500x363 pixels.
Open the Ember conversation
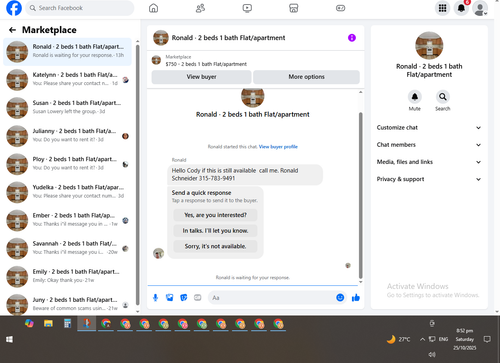[67, 220]
